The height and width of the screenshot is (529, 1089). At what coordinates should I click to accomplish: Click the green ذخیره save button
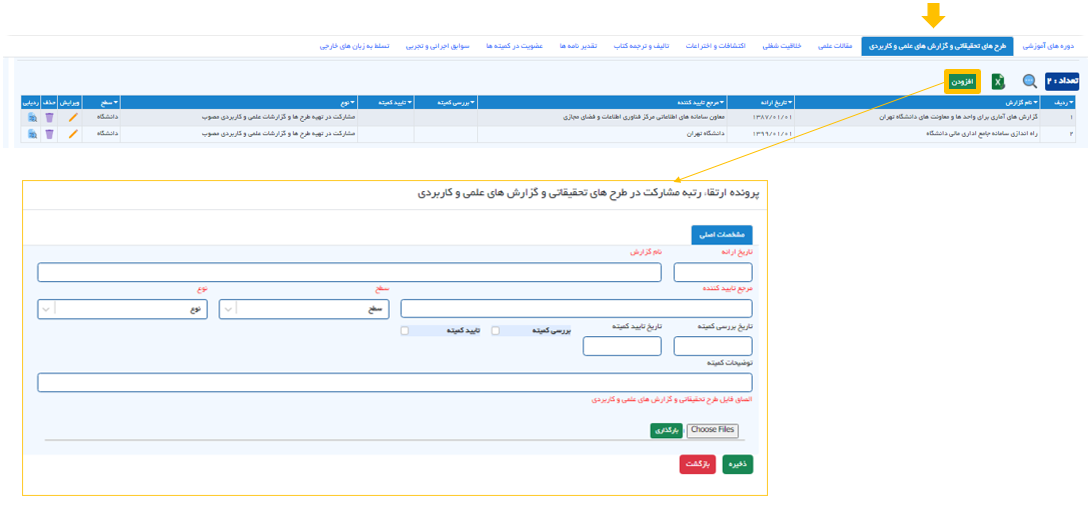738,464
